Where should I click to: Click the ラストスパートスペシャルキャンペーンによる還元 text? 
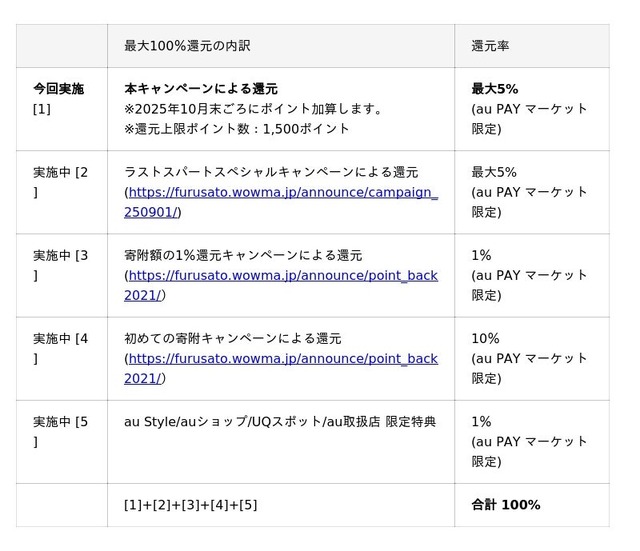click(x=271, y=172)
